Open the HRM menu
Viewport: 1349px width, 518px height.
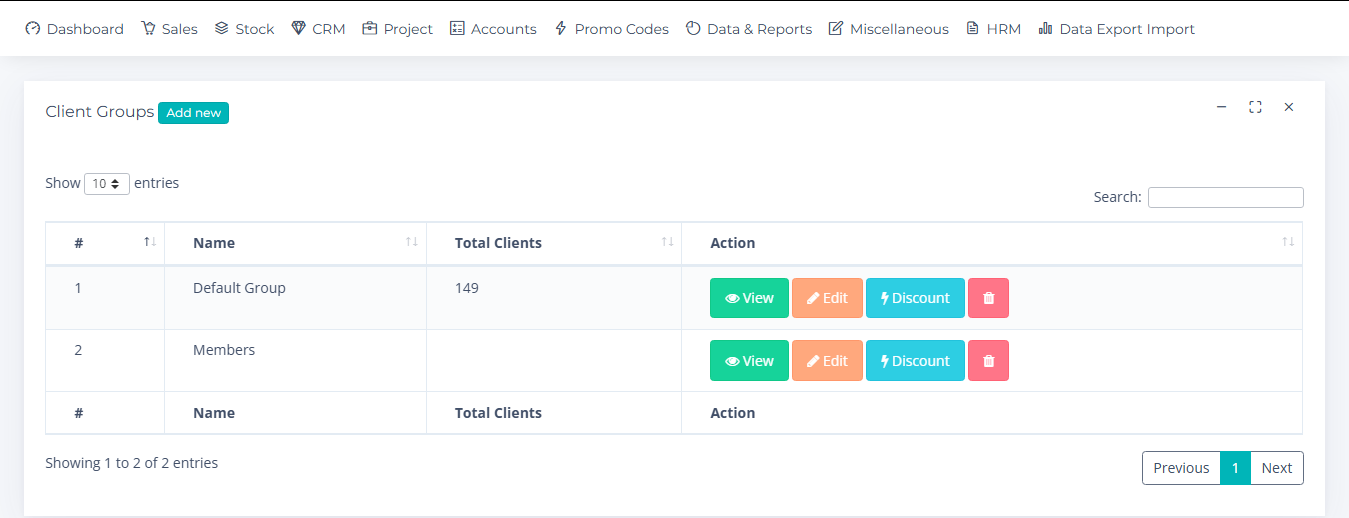coord(993,29)
